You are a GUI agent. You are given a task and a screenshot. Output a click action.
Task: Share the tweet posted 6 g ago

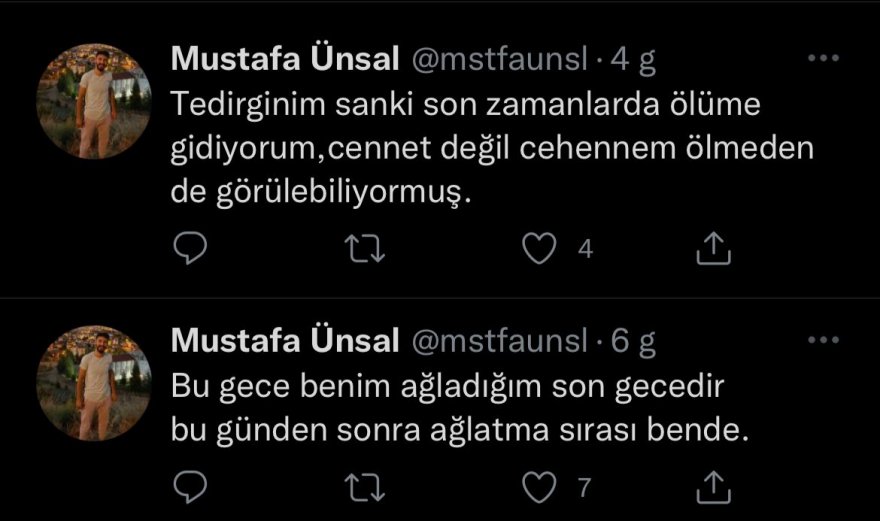point(714,487)
